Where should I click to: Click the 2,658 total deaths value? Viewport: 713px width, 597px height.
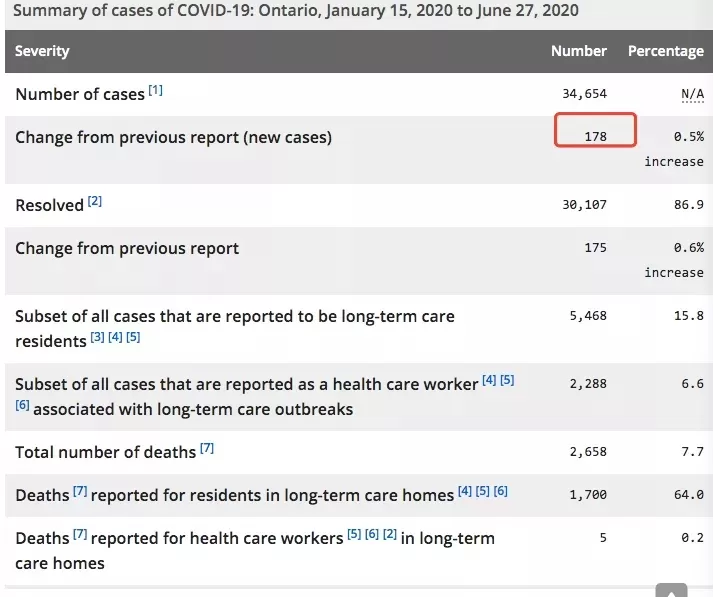[588, 452]
